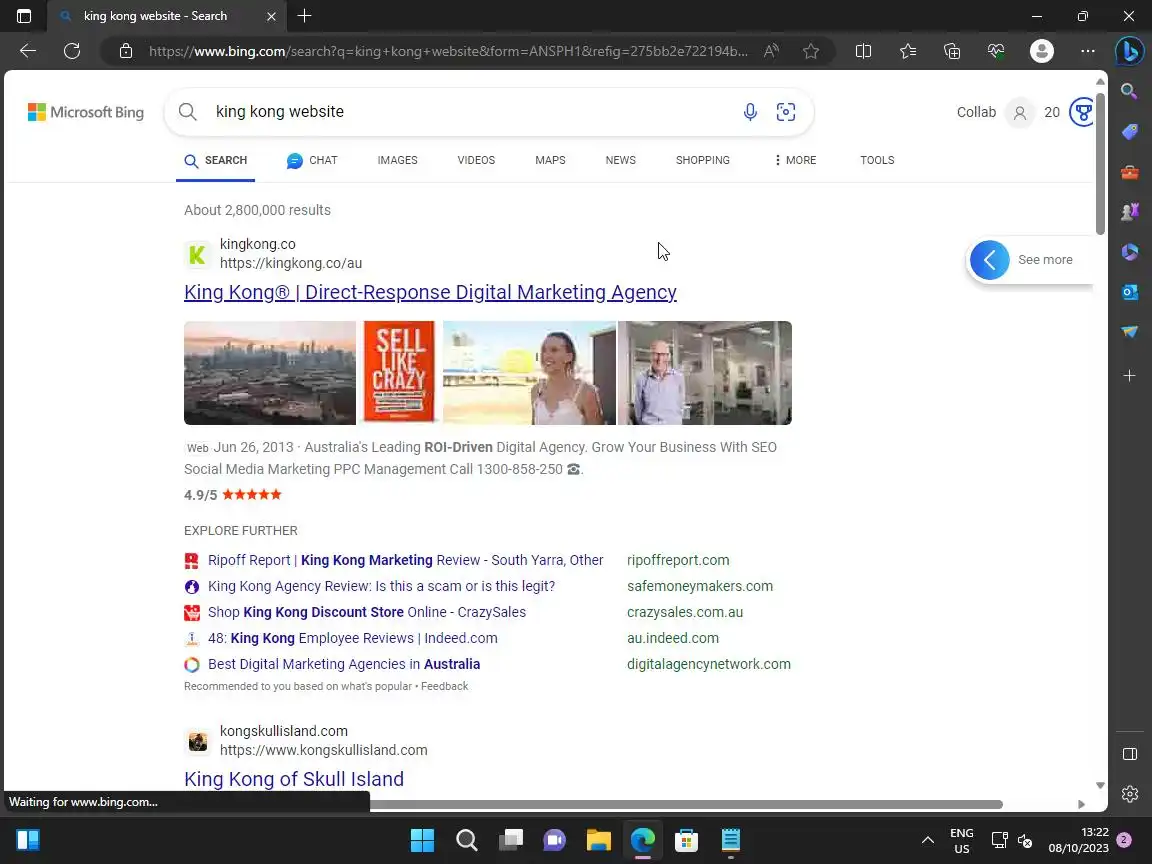This screenshot has width=1152, height=864.
Task: Click the Collab account button
Action: coord(996,112)
